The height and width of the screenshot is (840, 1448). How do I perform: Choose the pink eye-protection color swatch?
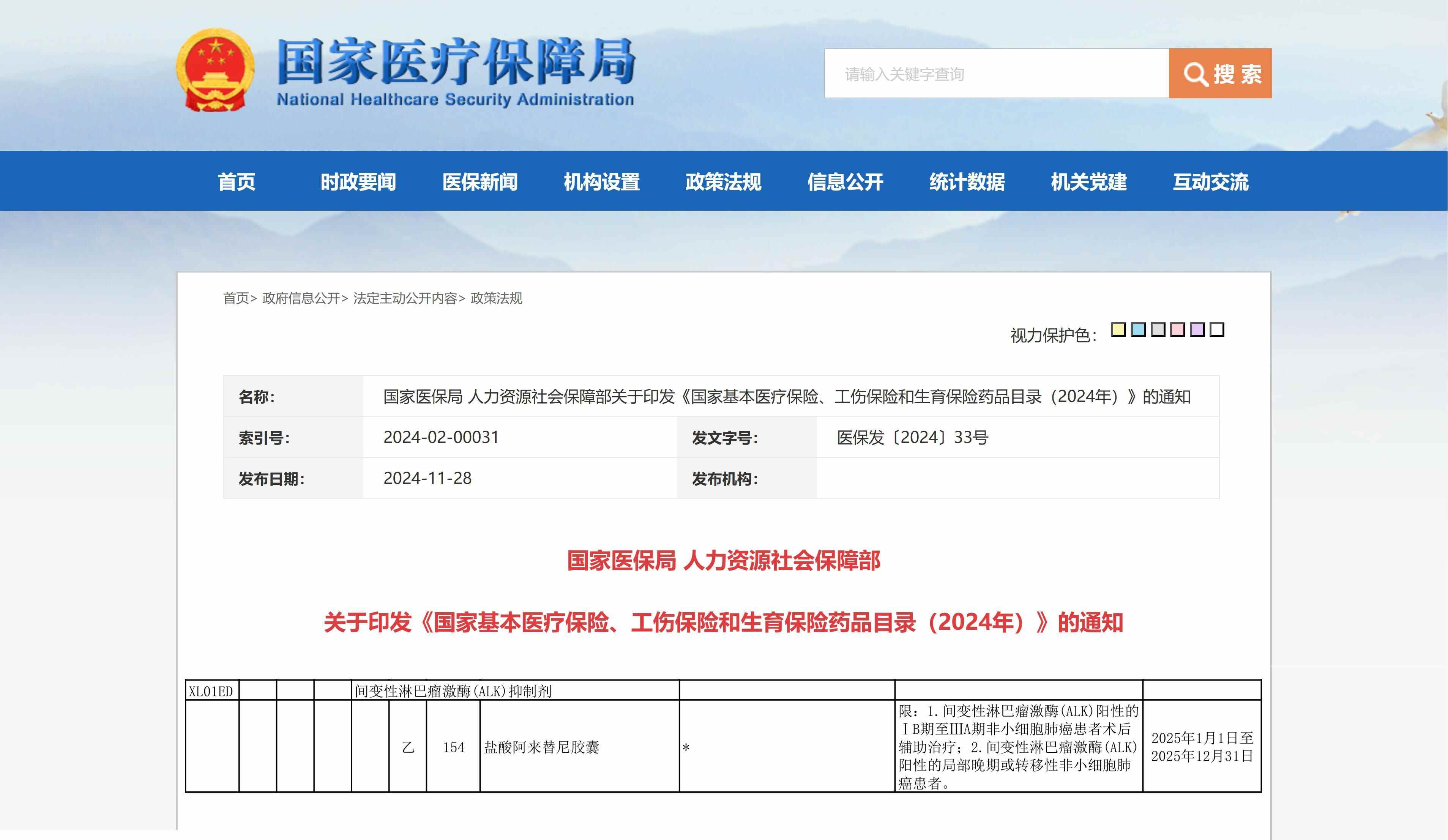1177,330
